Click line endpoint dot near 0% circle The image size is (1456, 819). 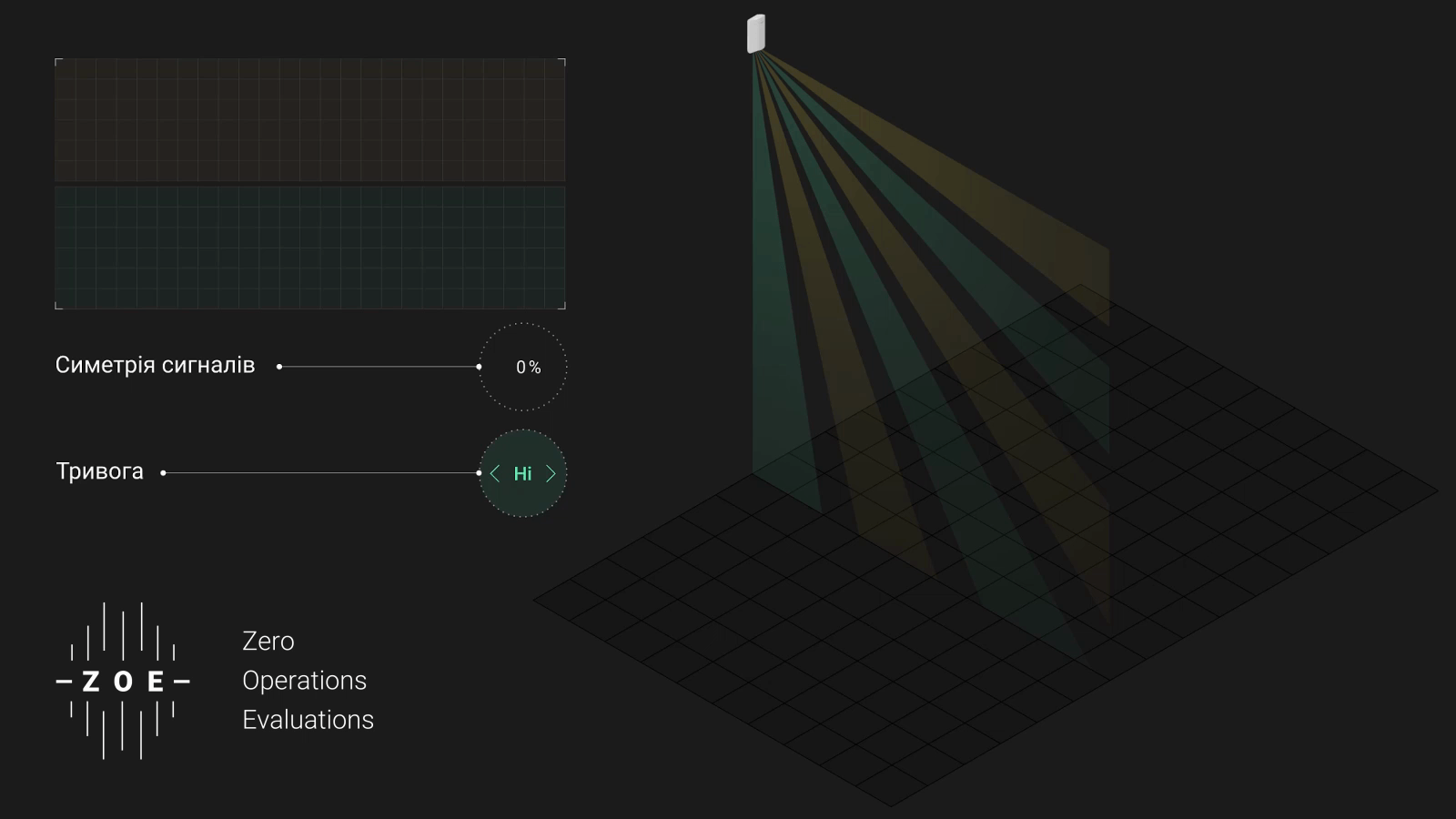[x=479, y=367]
